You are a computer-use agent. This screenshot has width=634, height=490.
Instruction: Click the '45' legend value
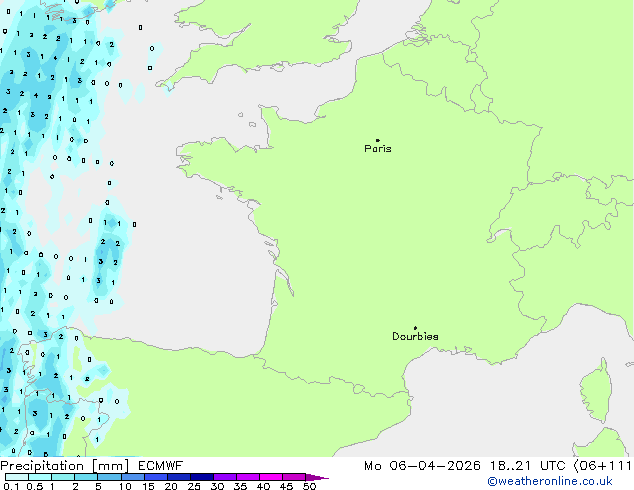click(286, 486)
